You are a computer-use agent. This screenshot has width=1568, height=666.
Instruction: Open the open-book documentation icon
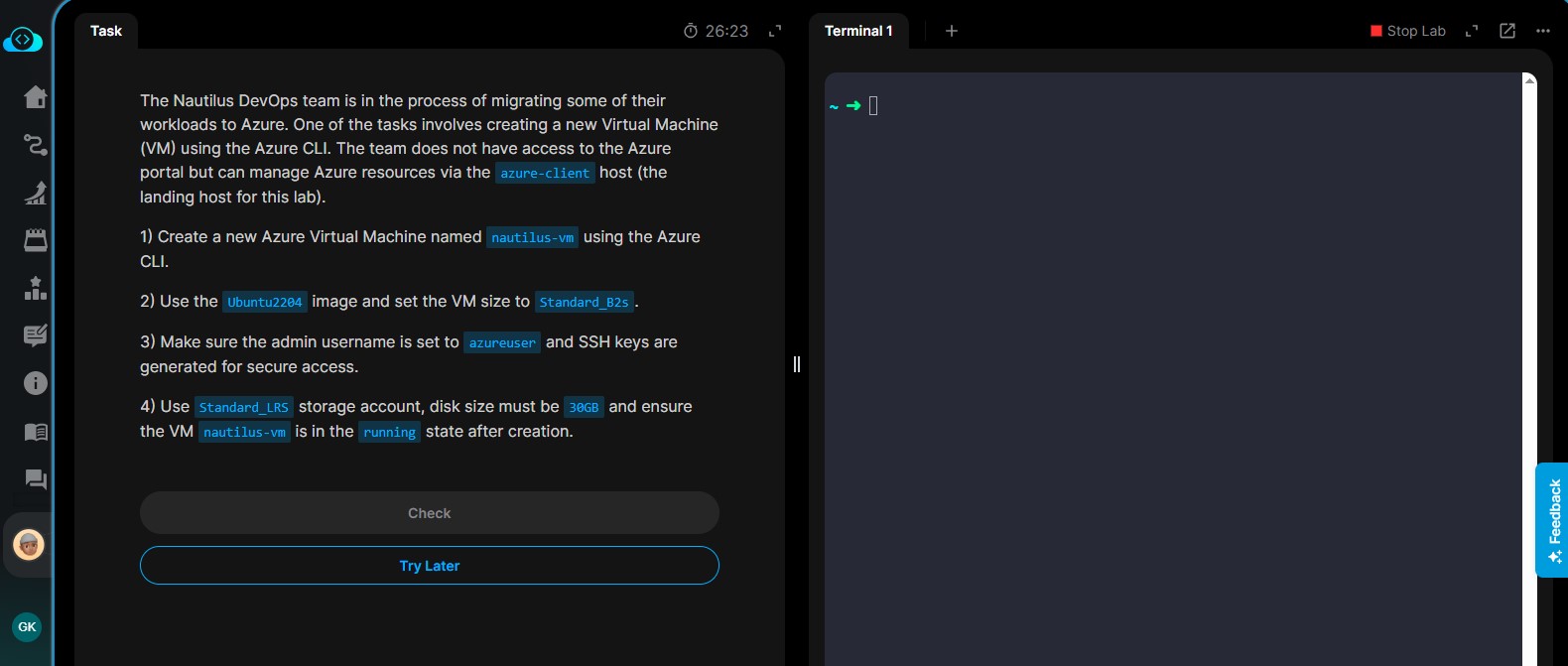click(x=36, y=432)
